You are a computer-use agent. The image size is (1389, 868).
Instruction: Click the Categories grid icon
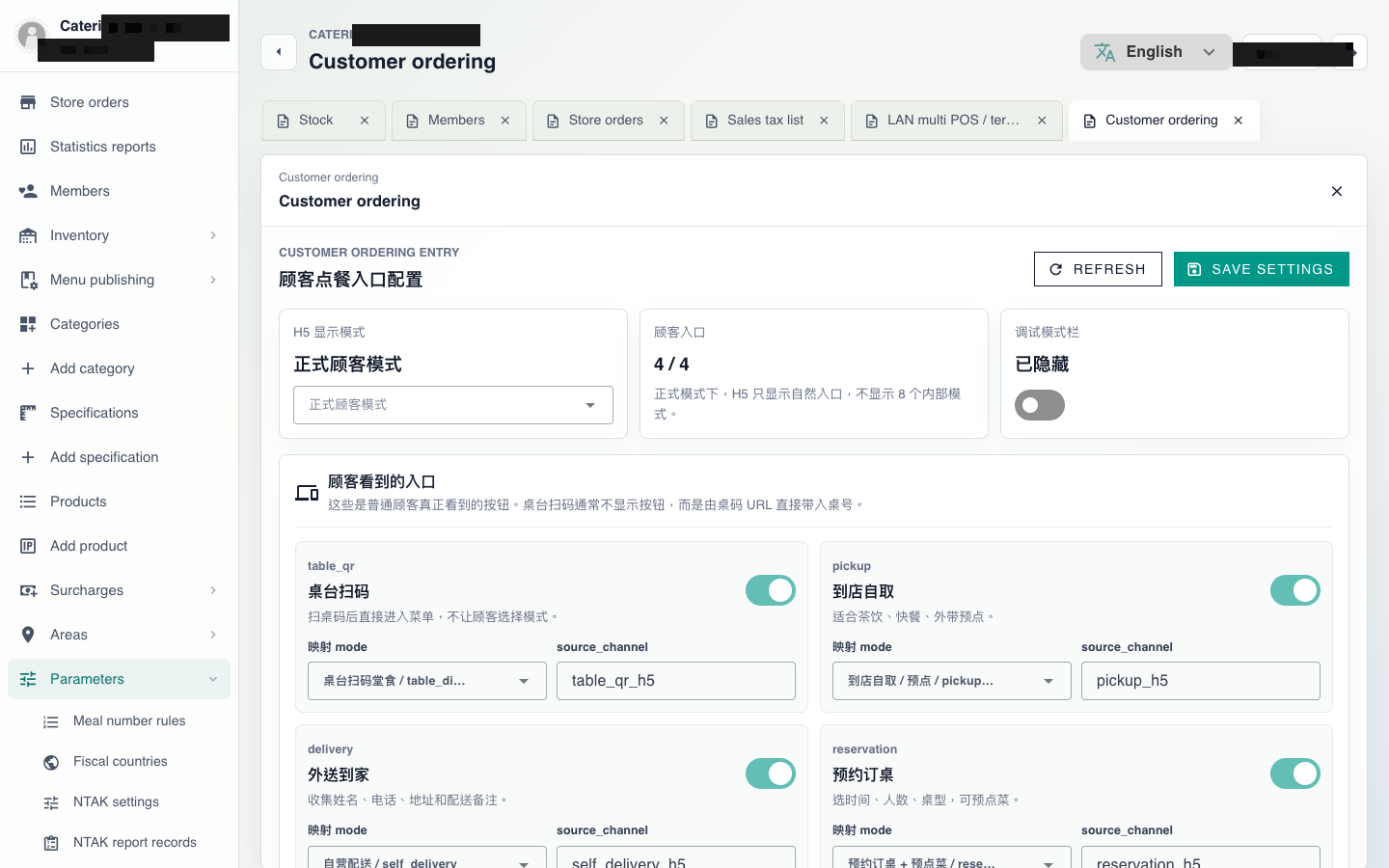[x=28, y=324]
